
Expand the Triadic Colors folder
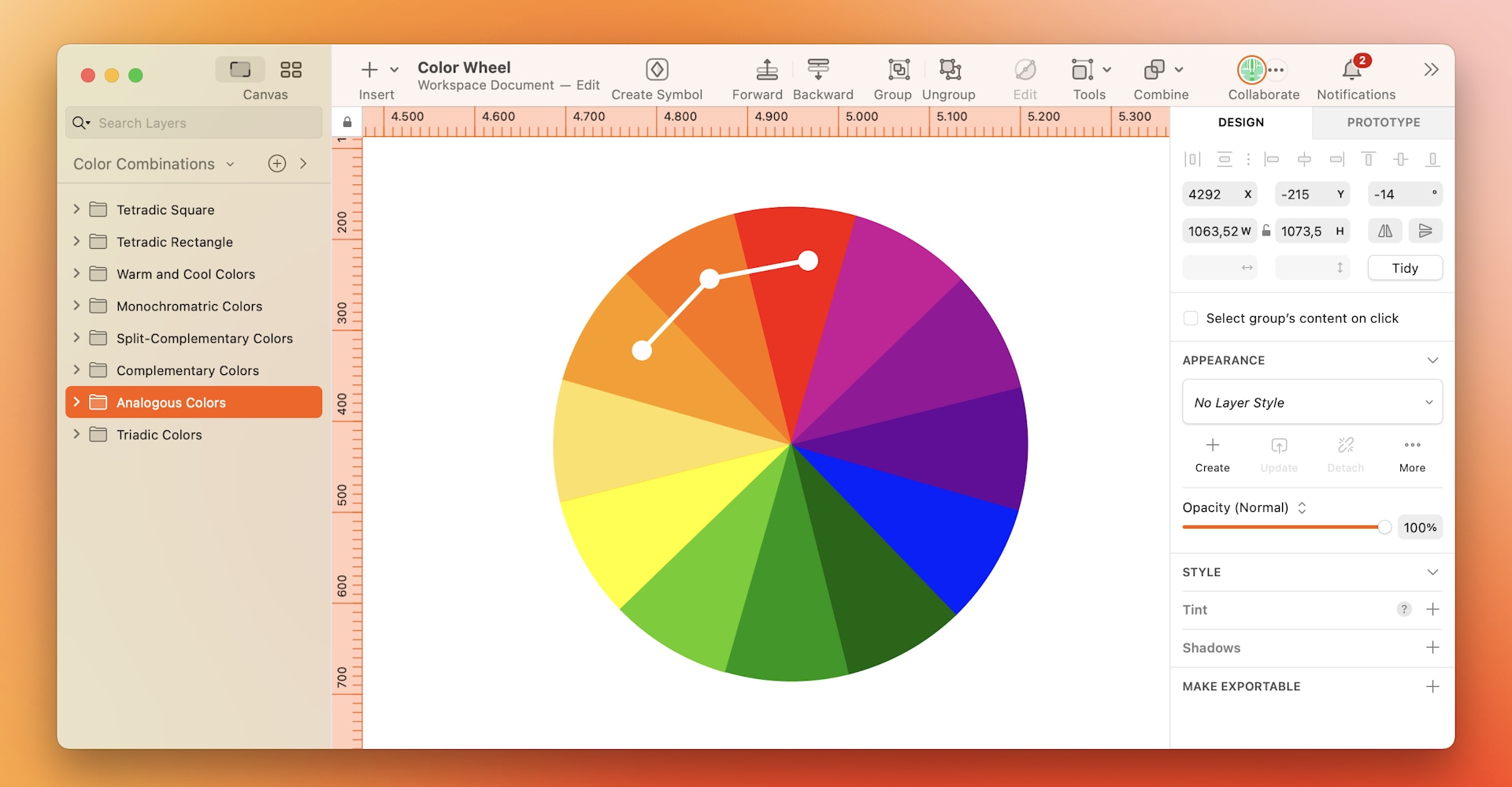[76, 434]
